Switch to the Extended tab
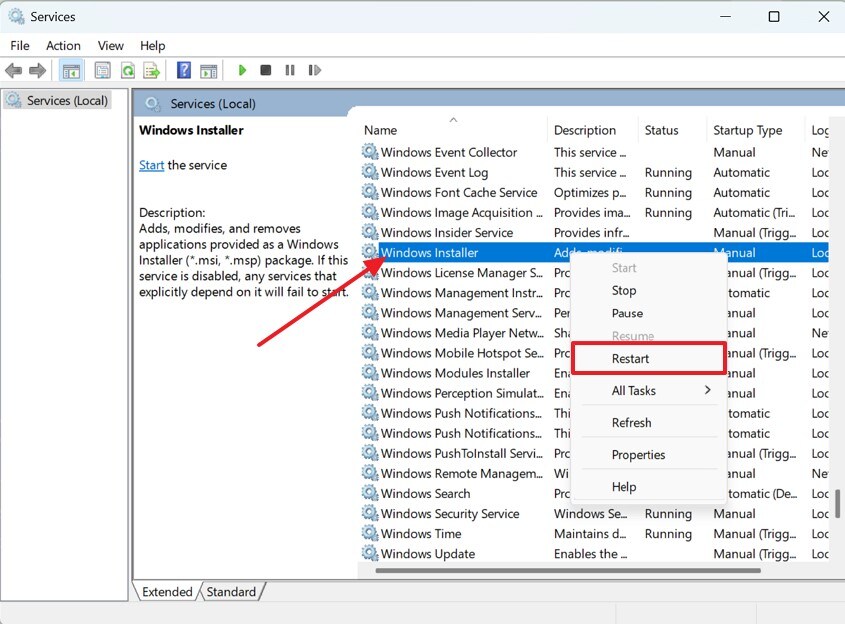The width and height of the screenshot is (845, 624). pyautogui.click(x=167, y=592)
